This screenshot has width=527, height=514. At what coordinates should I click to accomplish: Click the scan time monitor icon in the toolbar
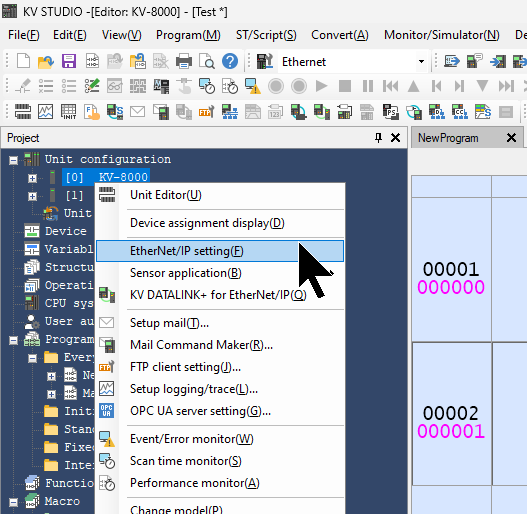point(207,86)
